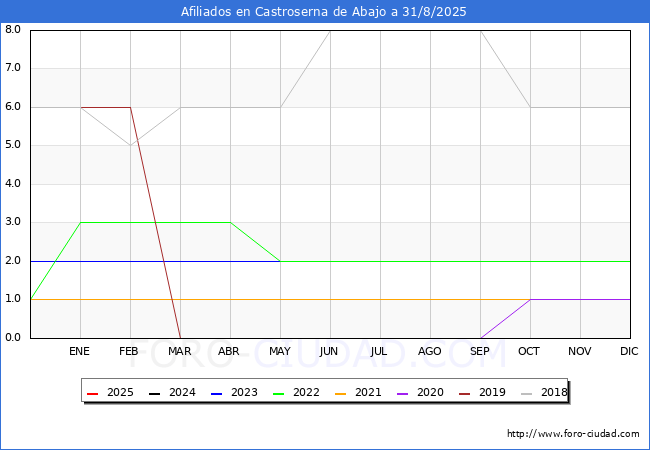This screenshot has height=450, width=650.
Task: Select the 2024 legend label
Action: tap(182, 392)
